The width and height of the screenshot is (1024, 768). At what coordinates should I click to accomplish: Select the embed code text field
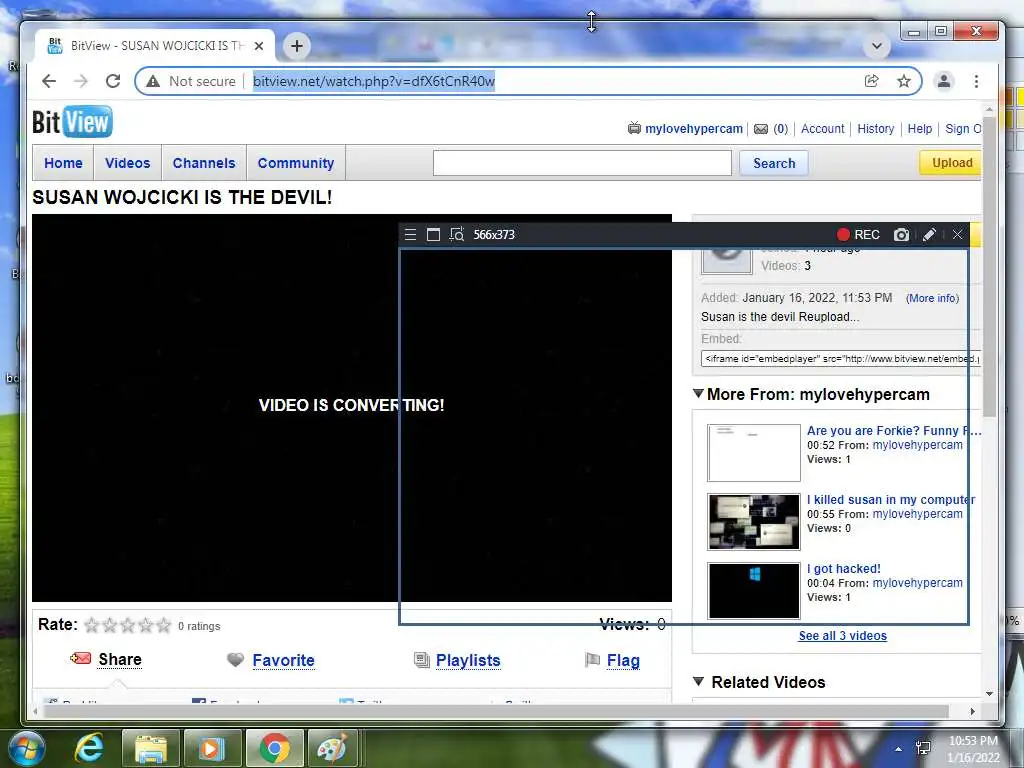coord(841,359)
